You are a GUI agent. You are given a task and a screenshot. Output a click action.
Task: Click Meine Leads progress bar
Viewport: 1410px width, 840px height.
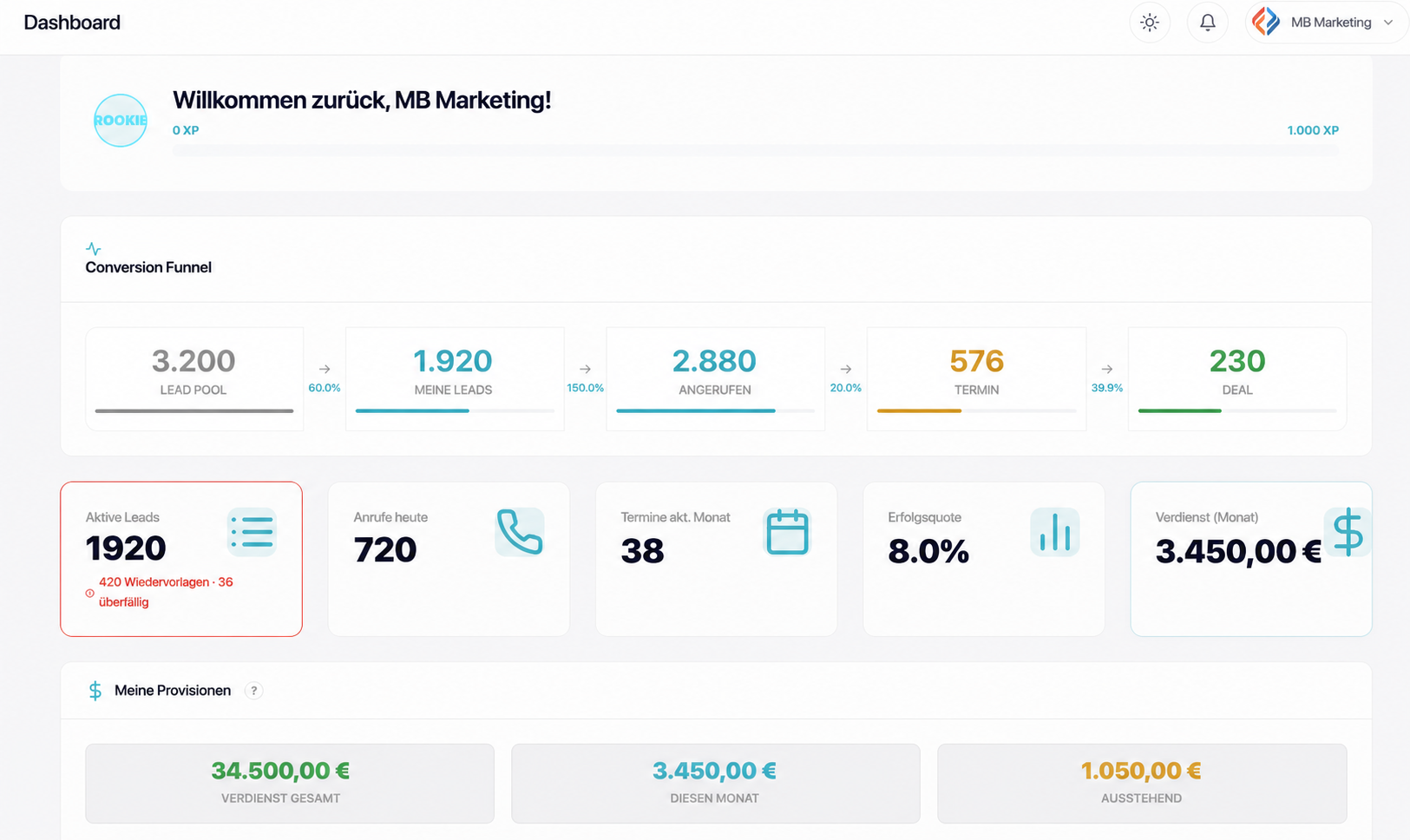[x=455, y=410]
